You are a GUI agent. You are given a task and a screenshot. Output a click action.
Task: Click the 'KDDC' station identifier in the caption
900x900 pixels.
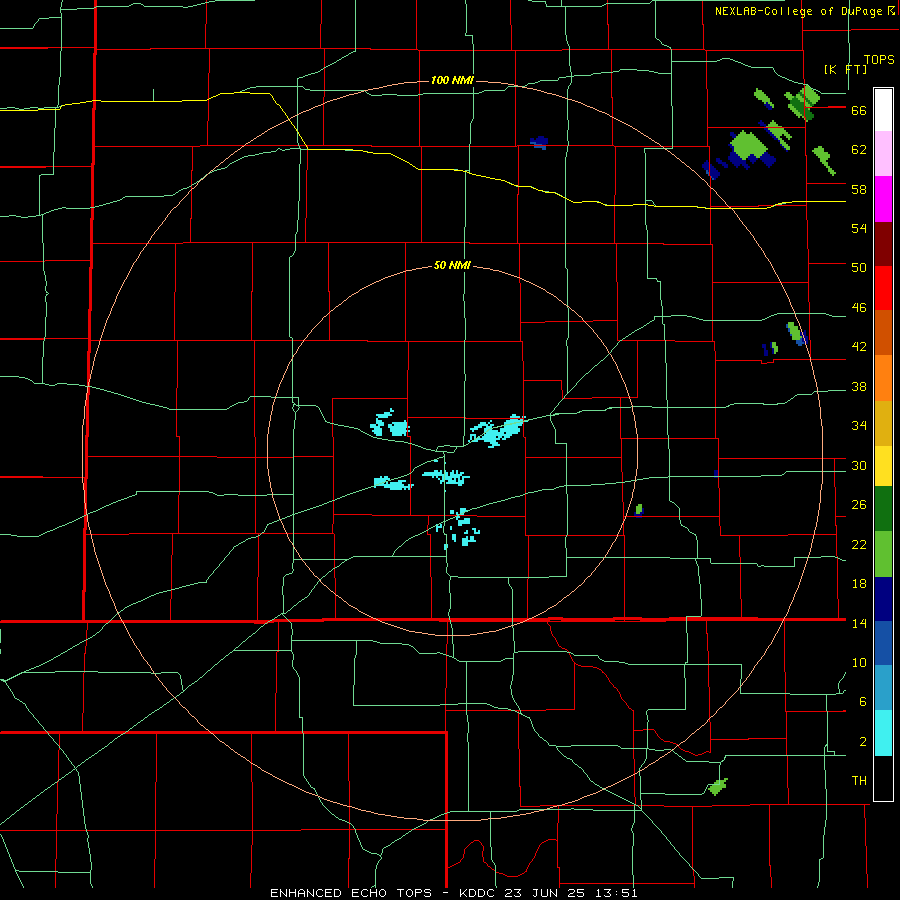point(479,893)
